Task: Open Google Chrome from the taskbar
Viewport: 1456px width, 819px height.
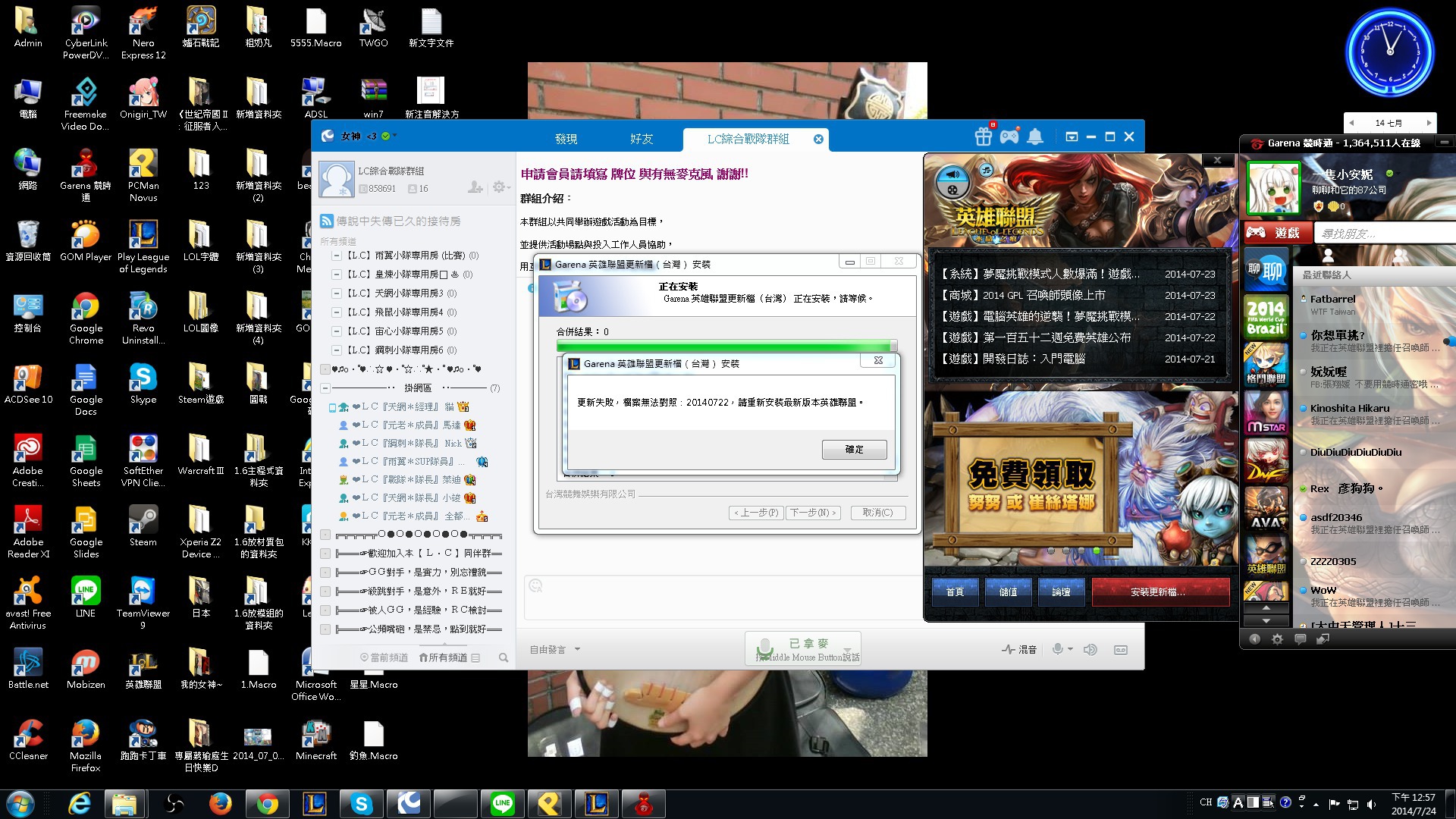Action: coord(267,804)
